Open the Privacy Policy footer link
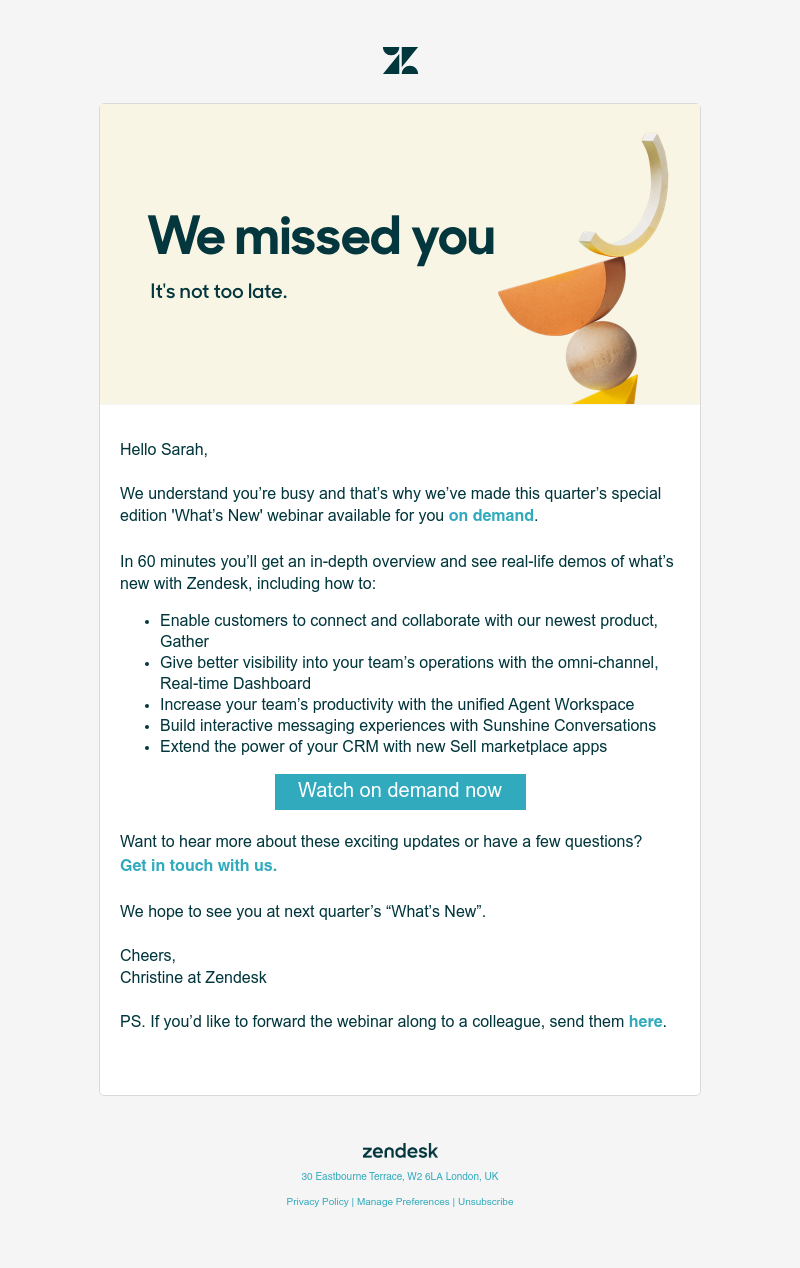Viewport: 800px width, 1268px height. [317, 1202]
